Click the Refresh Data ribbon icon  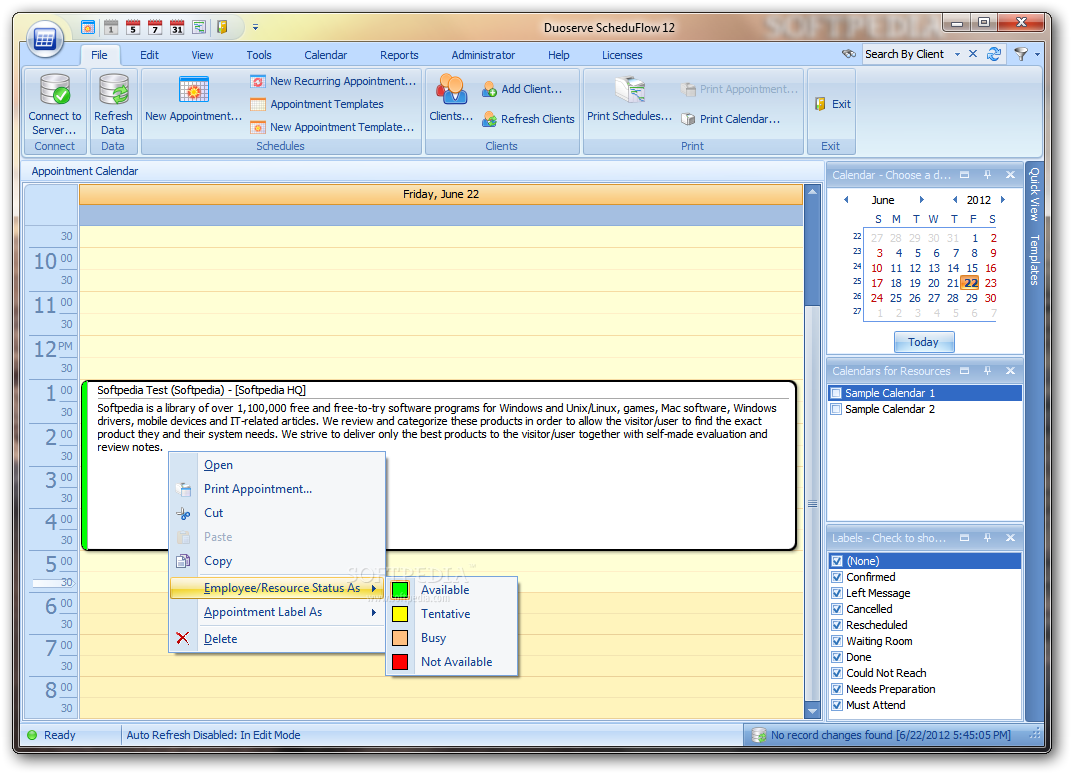pyautogui.click(x=113, y=105)
